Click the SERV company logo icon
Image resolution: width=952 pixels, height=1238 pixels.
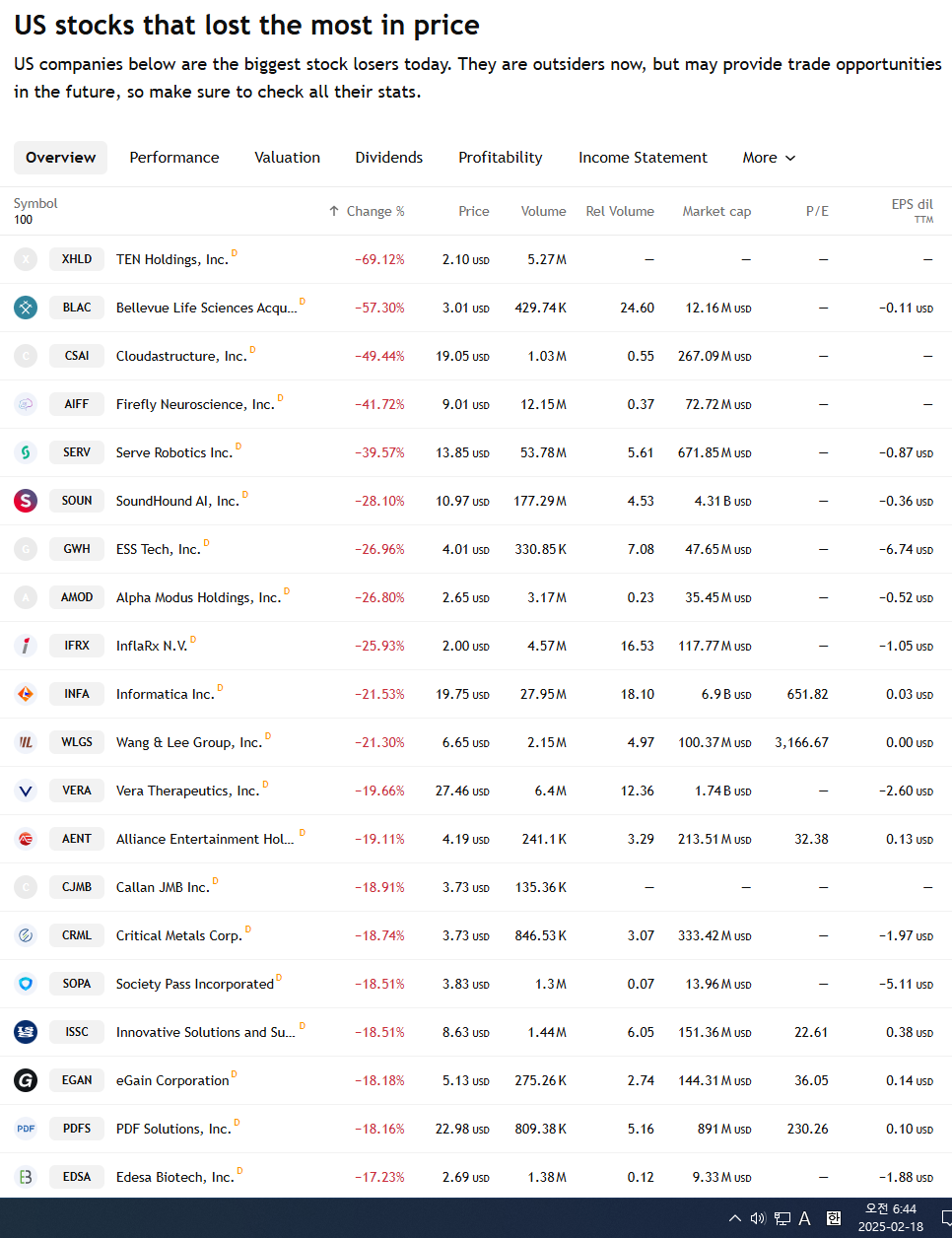tap(26, 452)
